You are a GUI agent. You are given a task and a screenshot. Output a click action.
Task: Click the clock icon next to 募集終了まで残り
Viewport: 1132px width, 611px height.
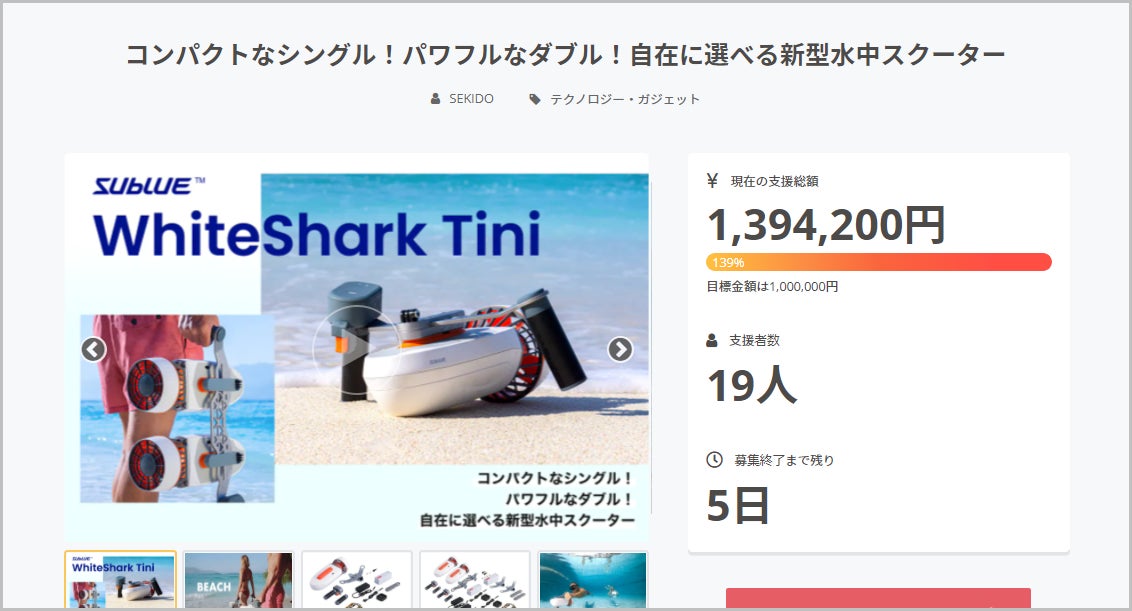coord(714,459)
